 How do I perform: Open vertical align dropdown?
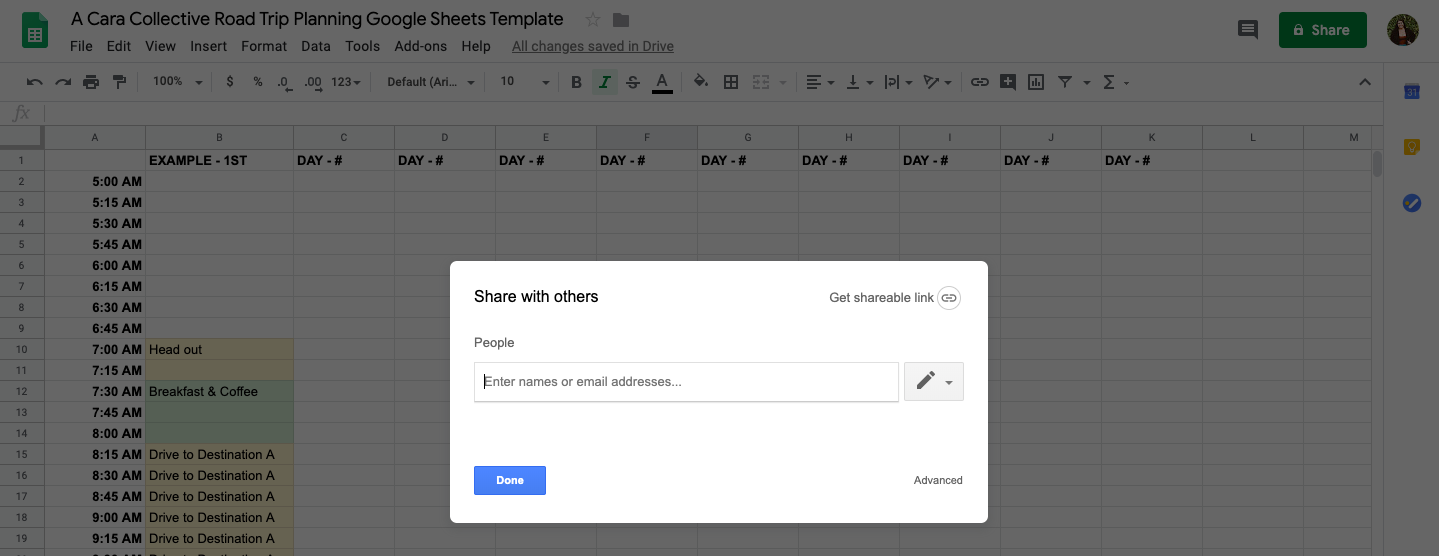pos(859,82)
